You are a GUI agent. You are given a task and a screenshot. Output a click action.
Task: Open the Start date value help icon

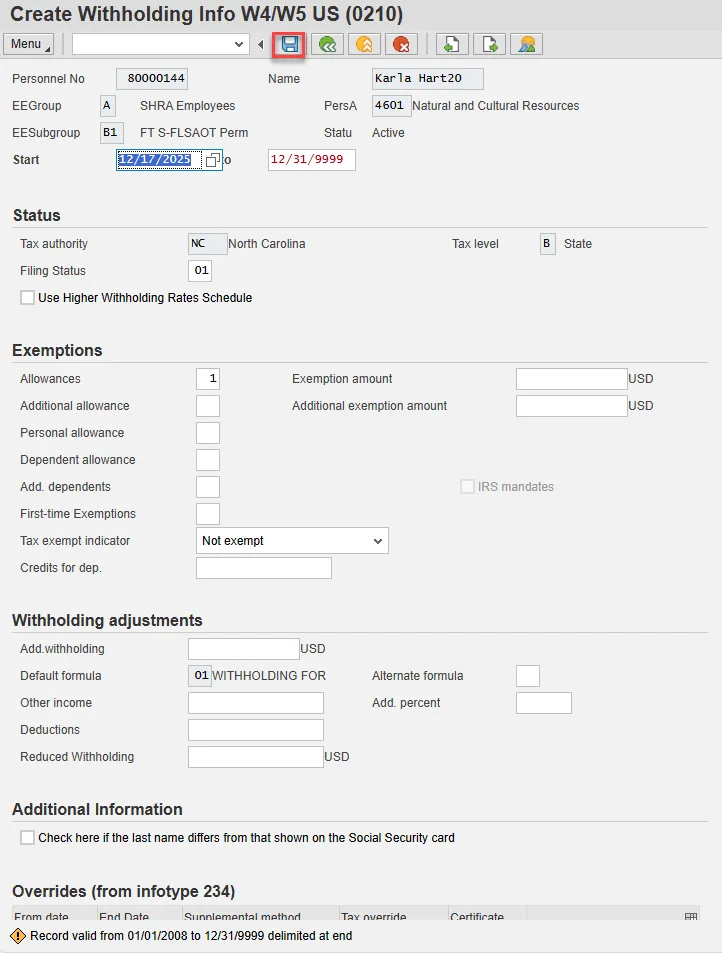pos(212,160)
